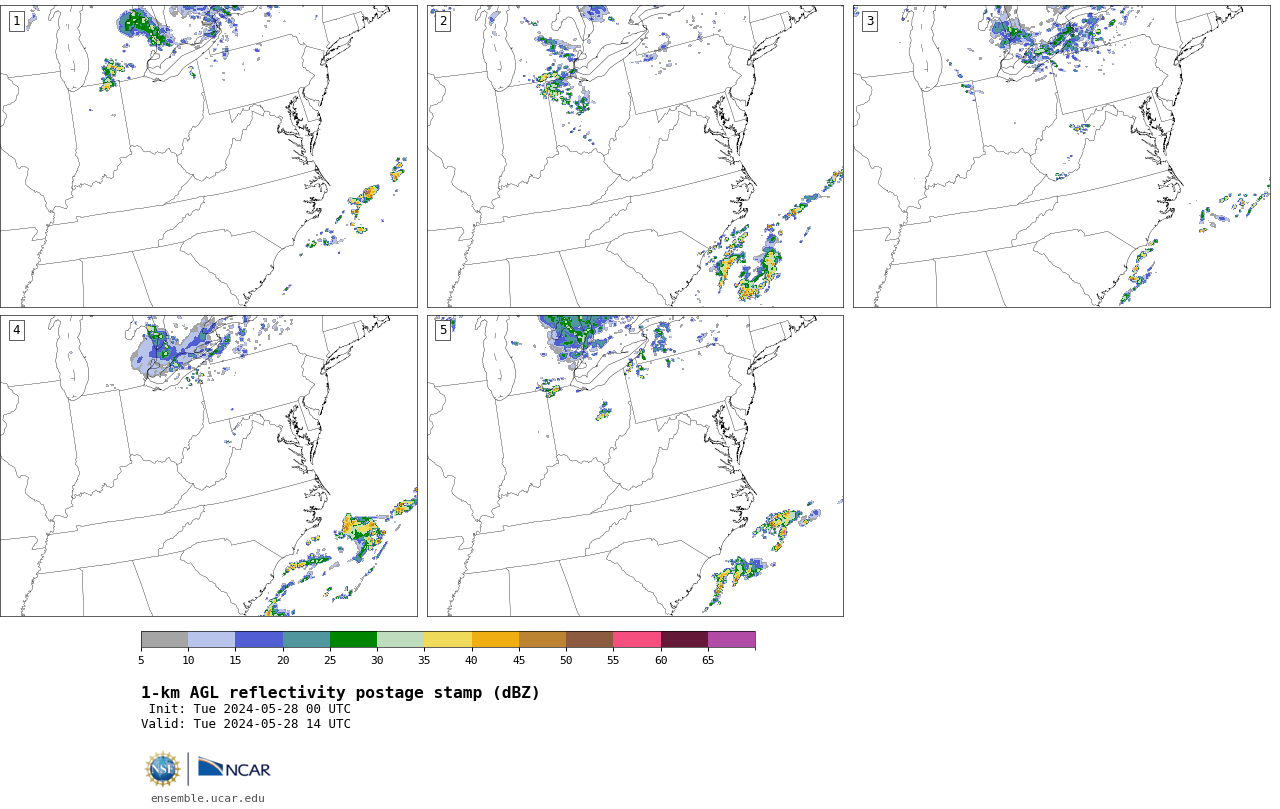
Task: Click the 60 tick label on colorbar
Action: (661, 660)
